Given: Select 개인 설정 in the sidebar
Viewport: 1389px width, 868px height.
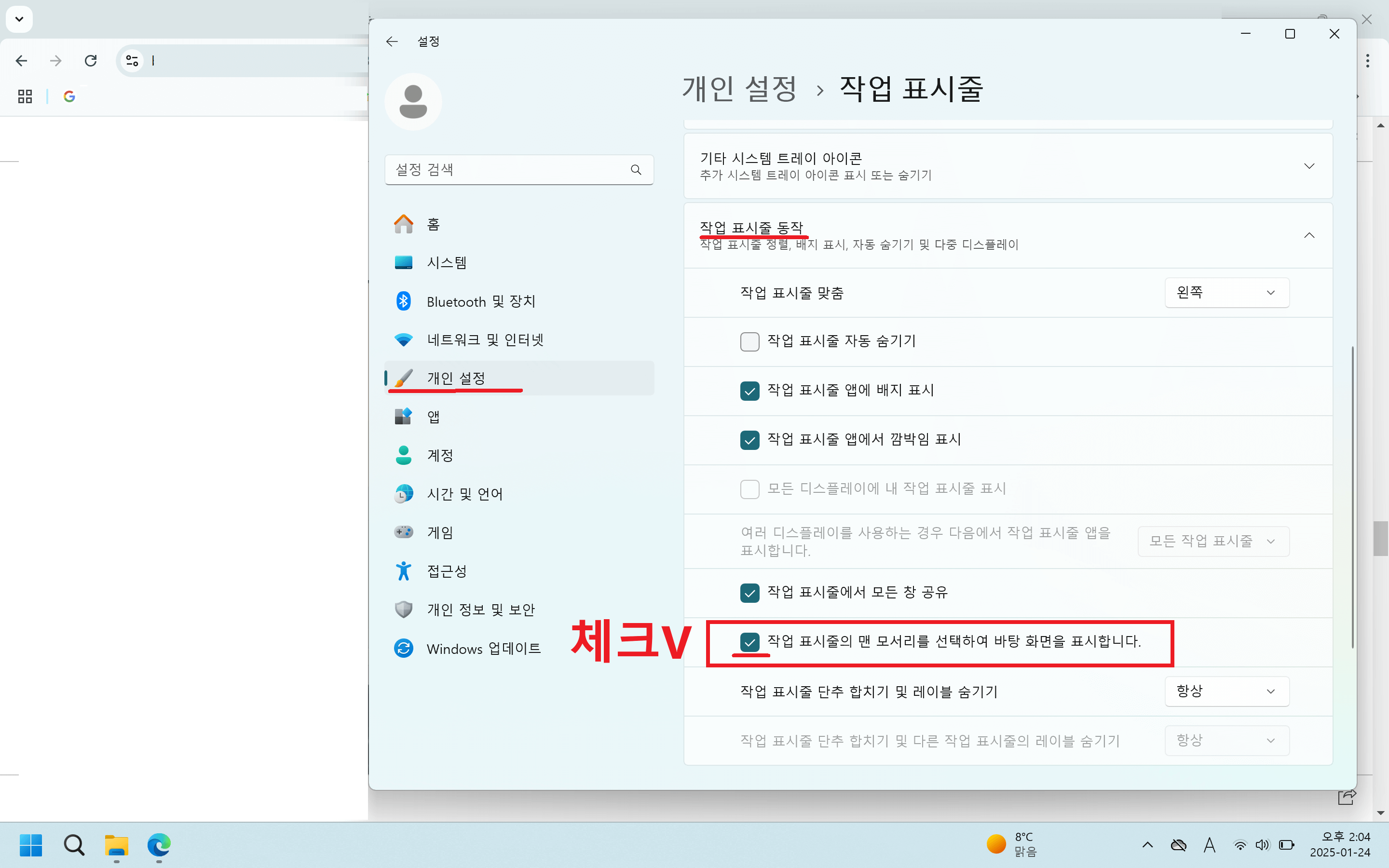Looking at the screenshot, I should pyautogui.click(x=456, y=378).
